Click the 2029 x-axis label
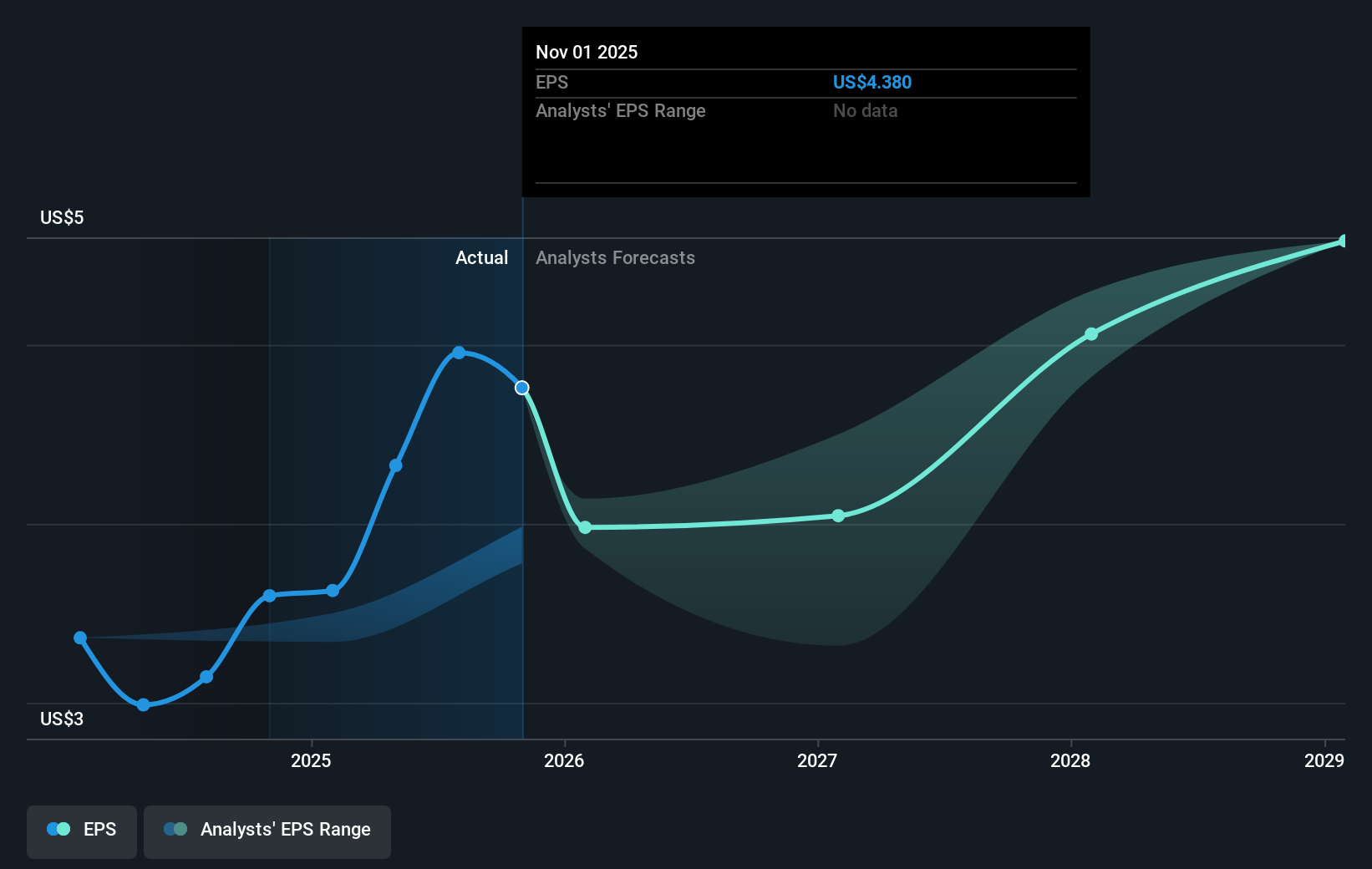The image size is (1372, 869). 1324,760
